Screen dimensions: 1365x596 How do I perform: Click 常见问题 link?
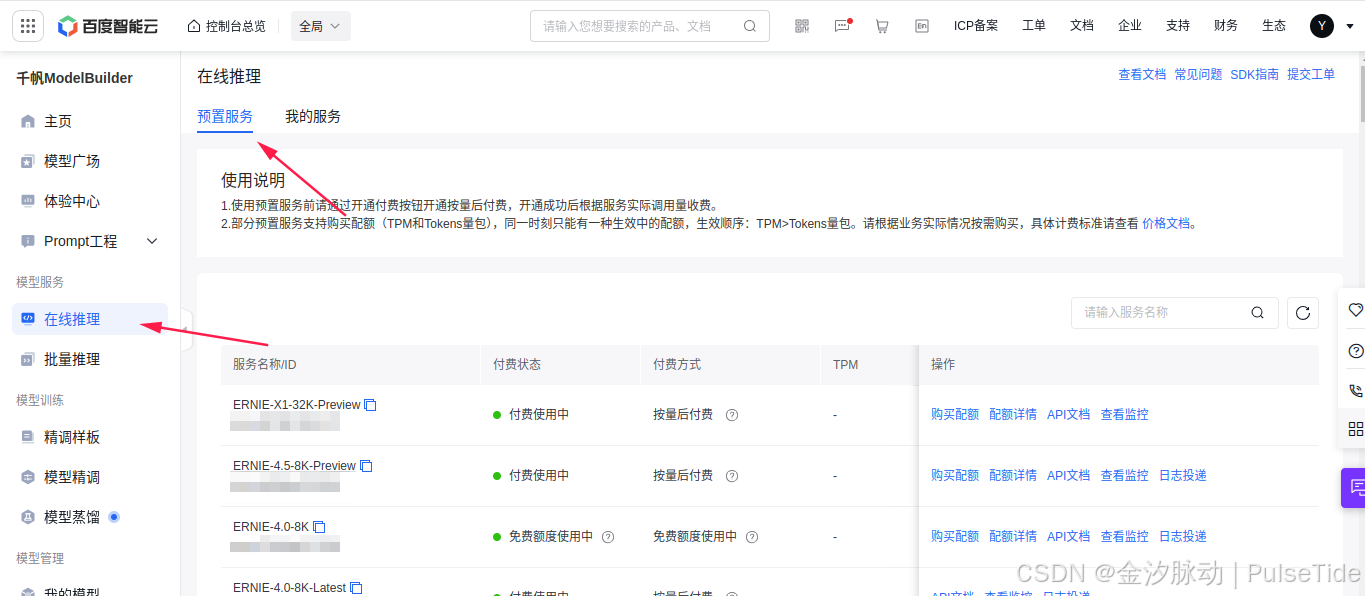click(x=1198, y=74)
